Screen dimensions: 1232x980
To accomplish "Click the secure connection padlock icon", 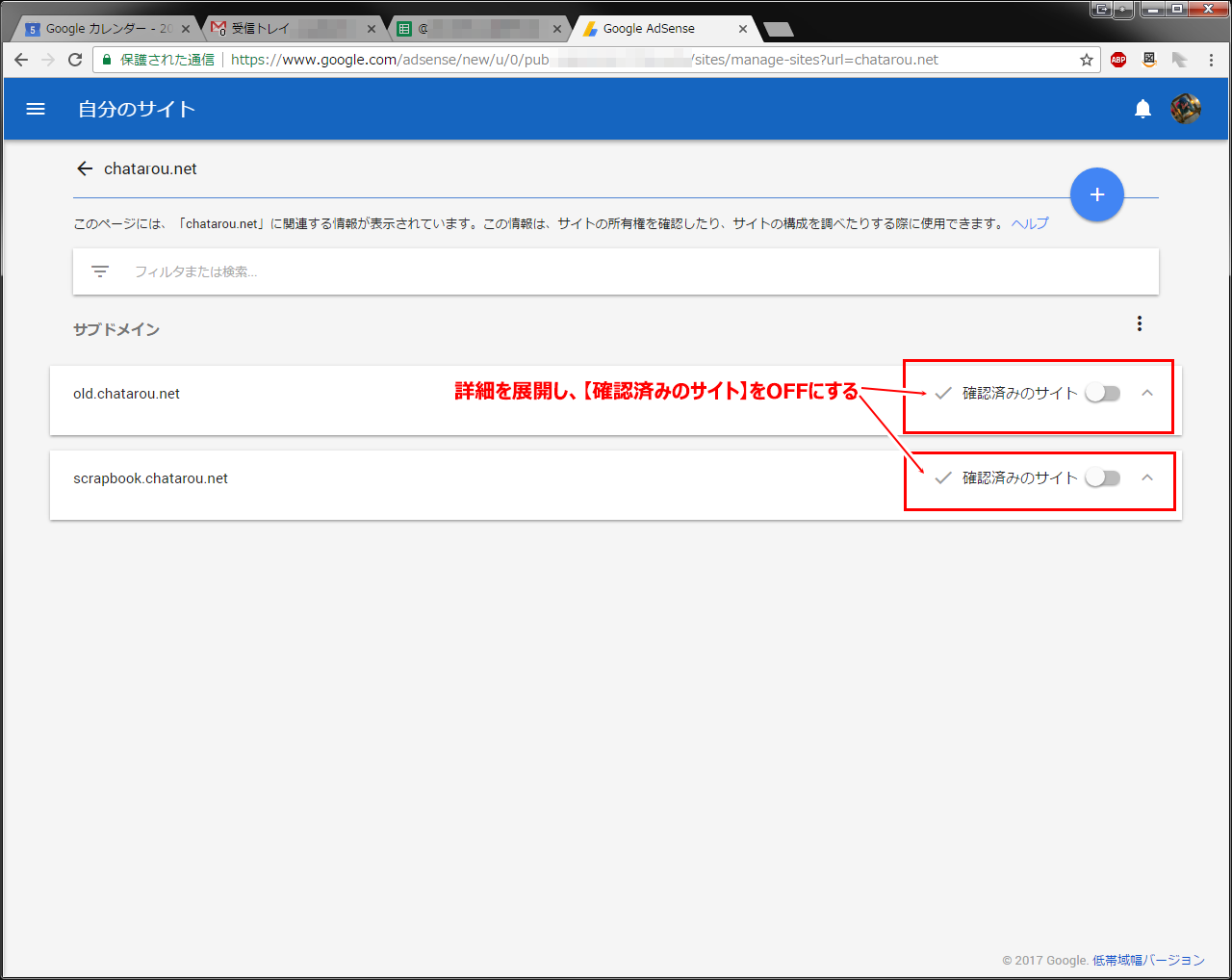I will 108,60.
